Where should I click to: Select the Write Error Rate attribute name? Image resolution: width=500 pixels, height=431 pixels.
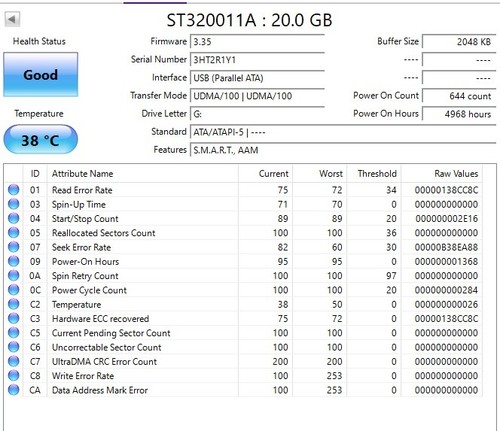(x=83, y=376)
